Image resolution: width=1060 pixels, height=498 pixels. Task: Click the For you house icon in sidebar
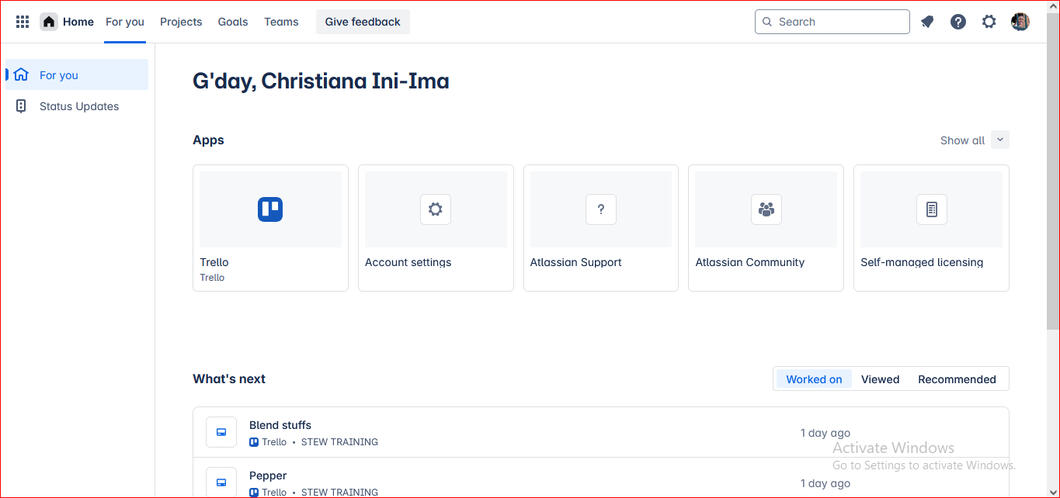[22, 74]
